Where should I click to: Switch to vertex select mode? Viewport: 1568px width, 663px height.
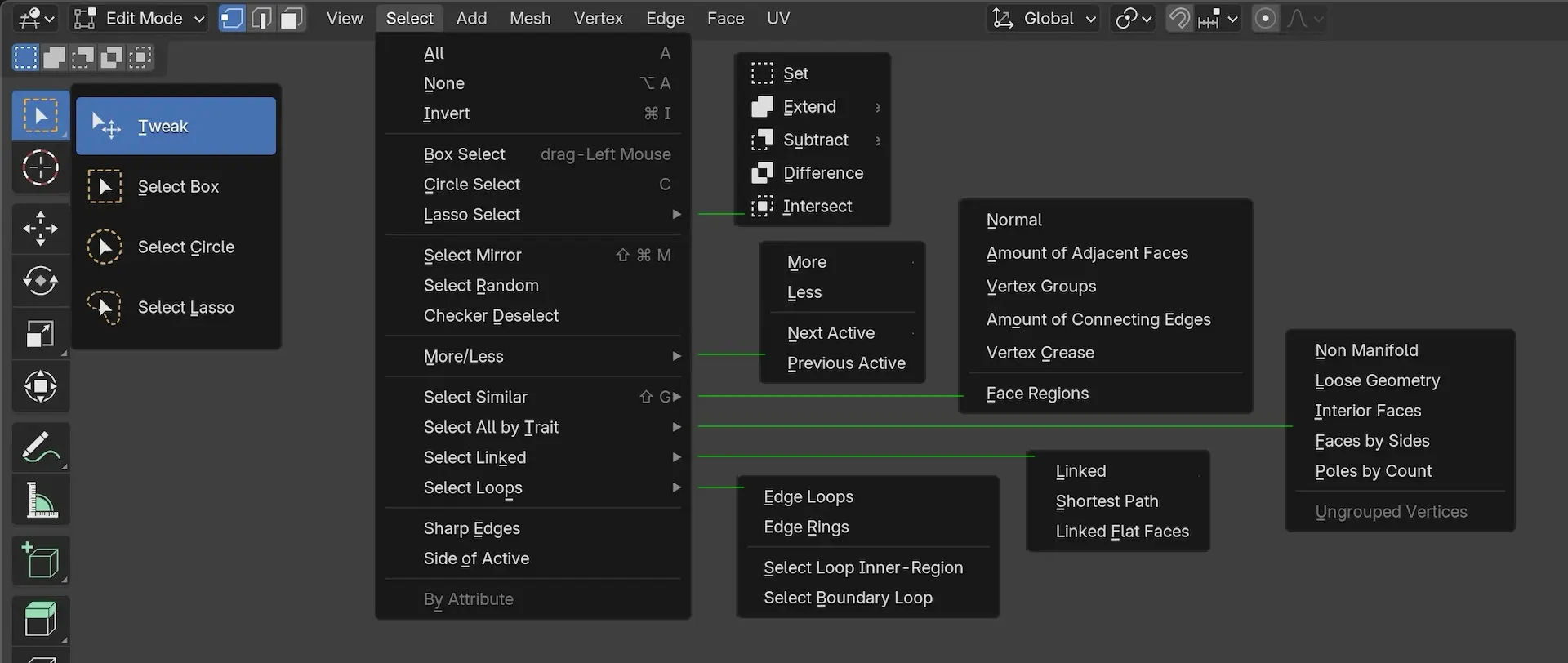(232, 18)
